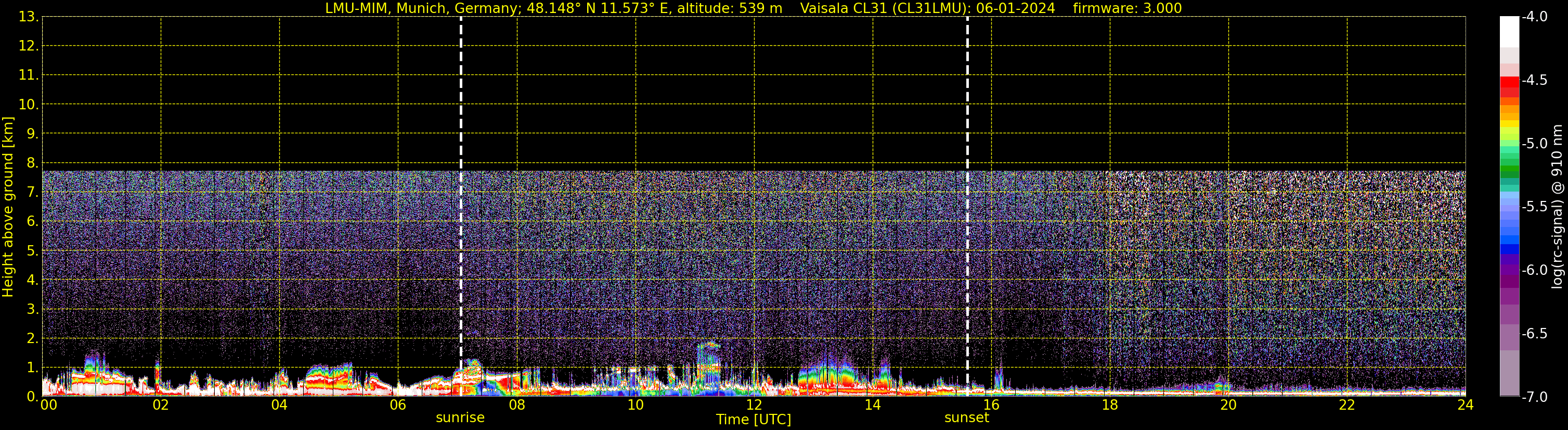1568x430 pixels.
Task: Click the 'Height above ground [km]' axis label
Action: pyautogui.click(x=8, y=207)
